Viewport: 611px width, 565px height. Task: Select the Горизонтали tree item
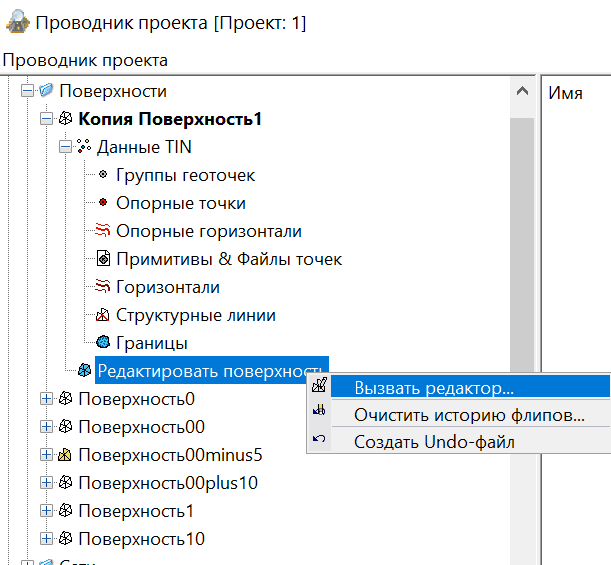pyautogui.click(x=168, y=287)
